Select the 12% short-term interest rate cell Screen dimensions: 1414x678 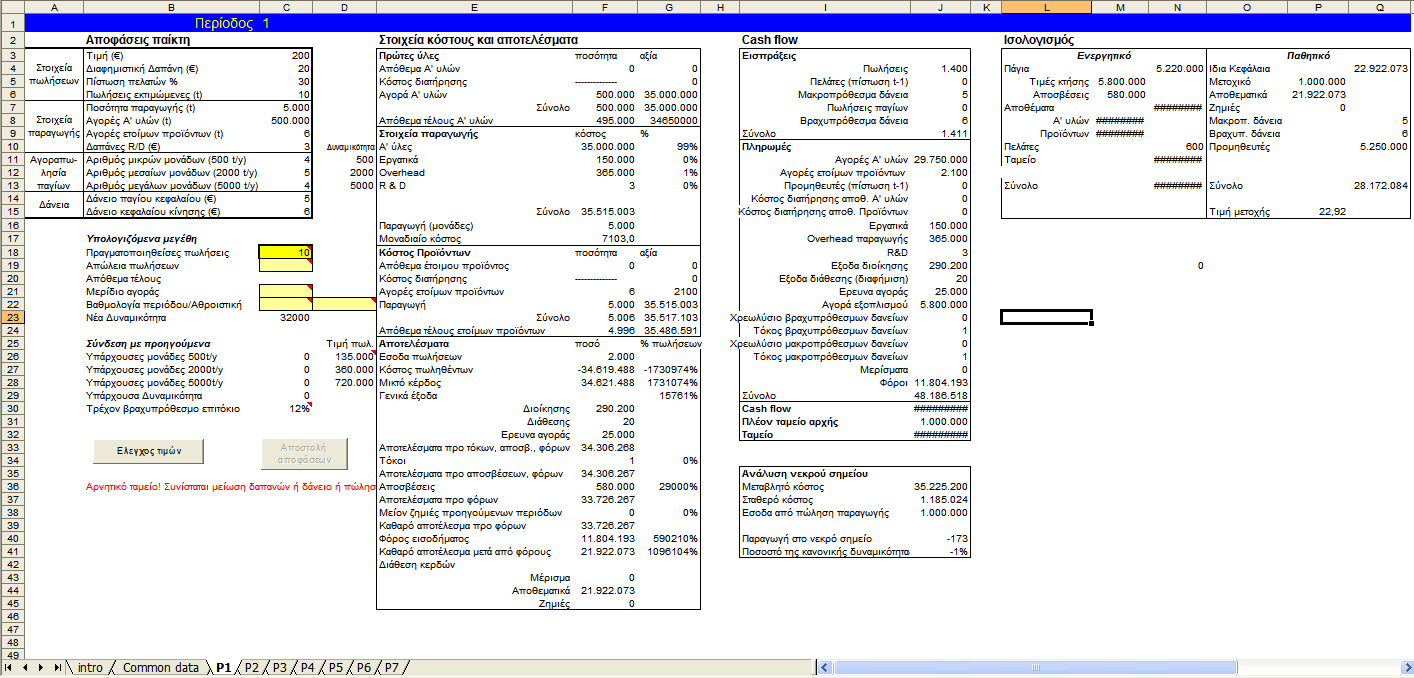tap(299, 409)
